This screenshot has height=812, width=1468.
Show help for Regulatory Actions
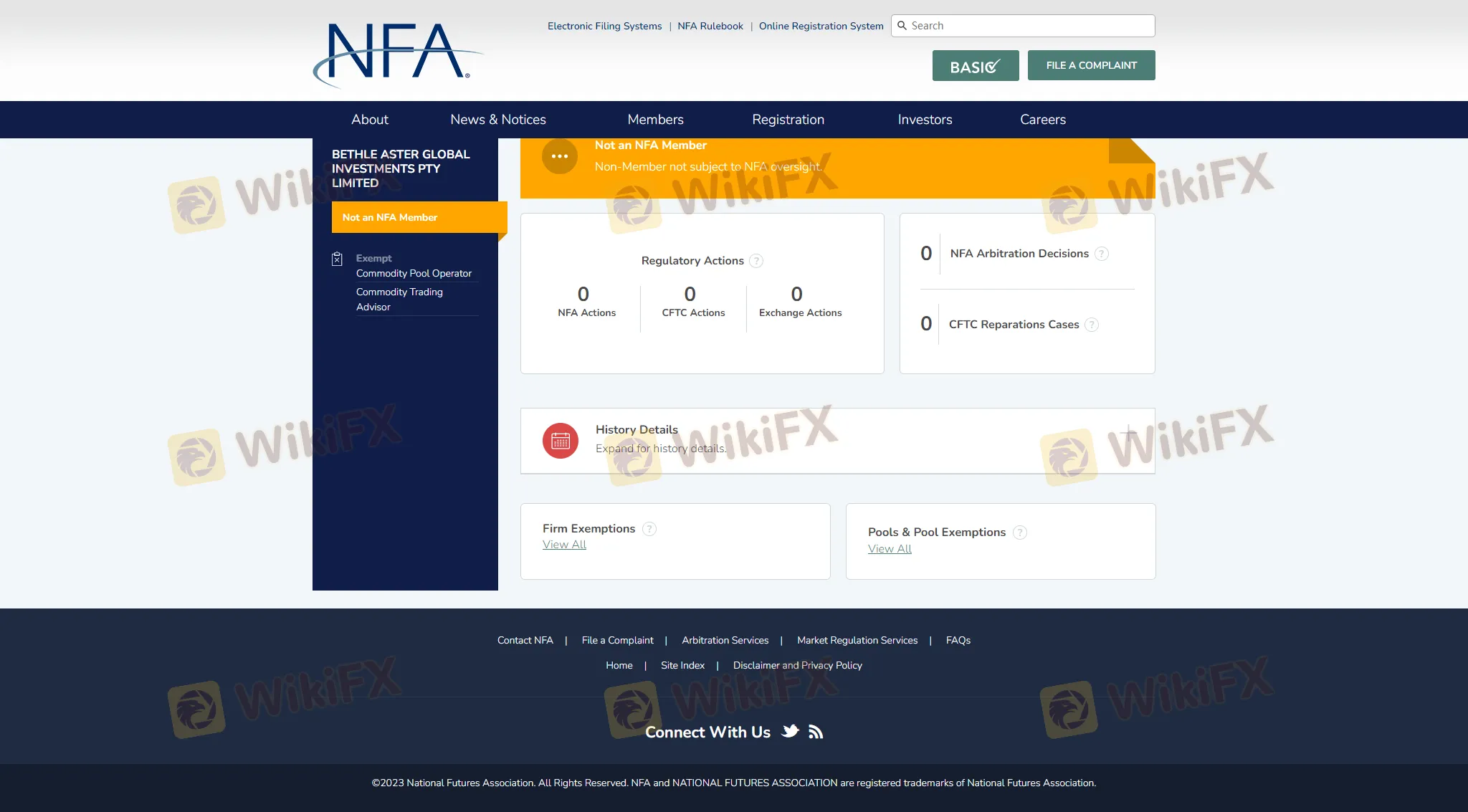(x=756, y=261)
